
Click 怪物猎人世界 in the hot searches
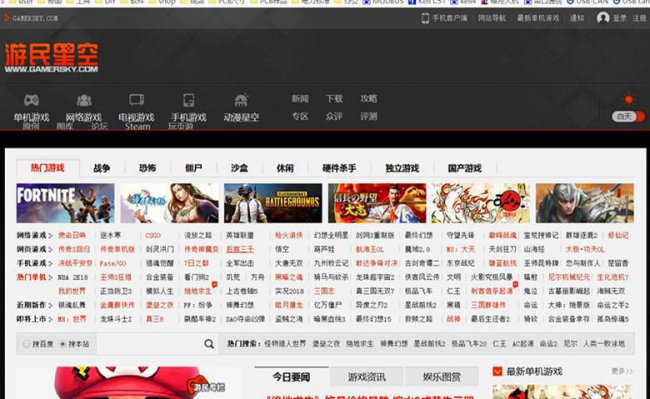285,344
